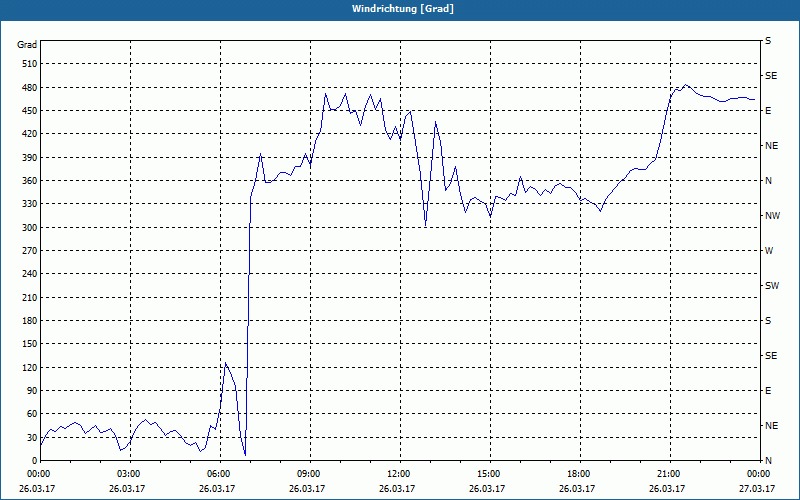Click the N compass label beside the 360 gridline
This screenshot has width=800, height=500.
pyautogui.click(x=769, y=181)
